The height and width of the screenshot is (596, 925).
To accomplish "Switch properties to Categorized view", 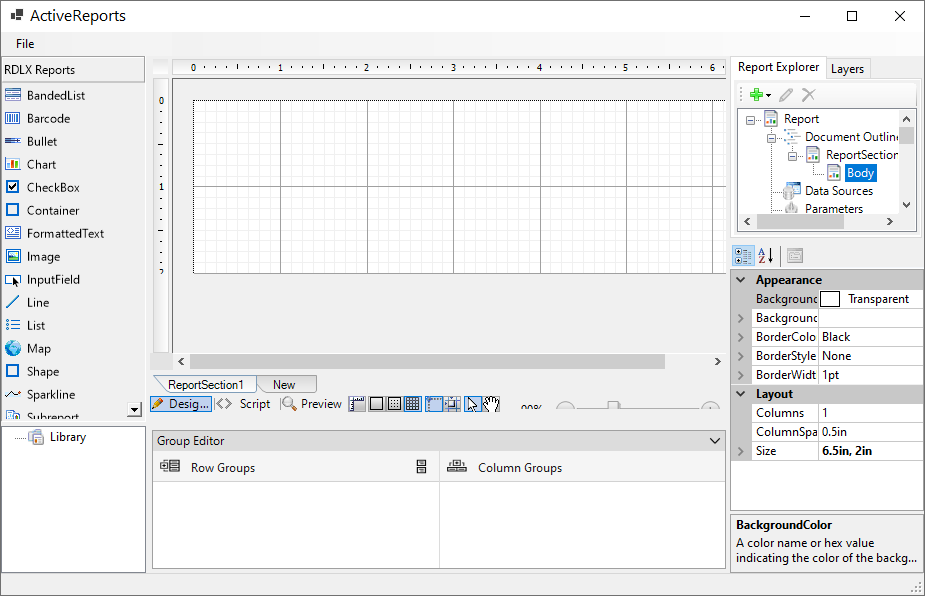I will [743, 256].
